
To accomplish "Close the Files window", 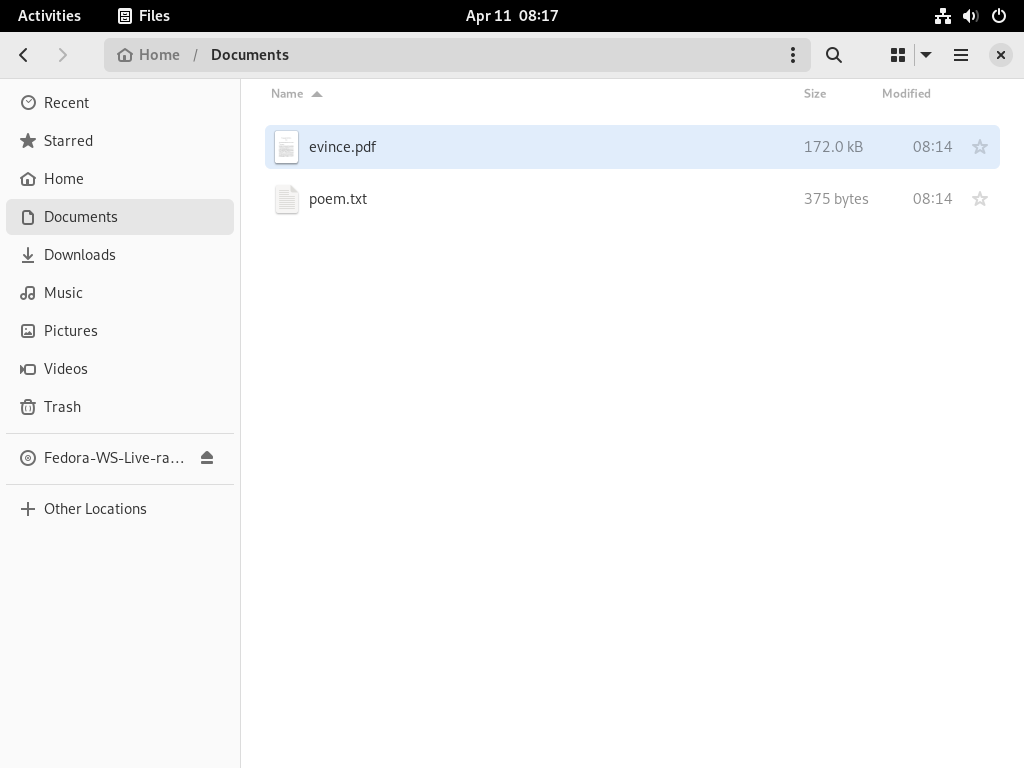I will tap(1000, 55).
